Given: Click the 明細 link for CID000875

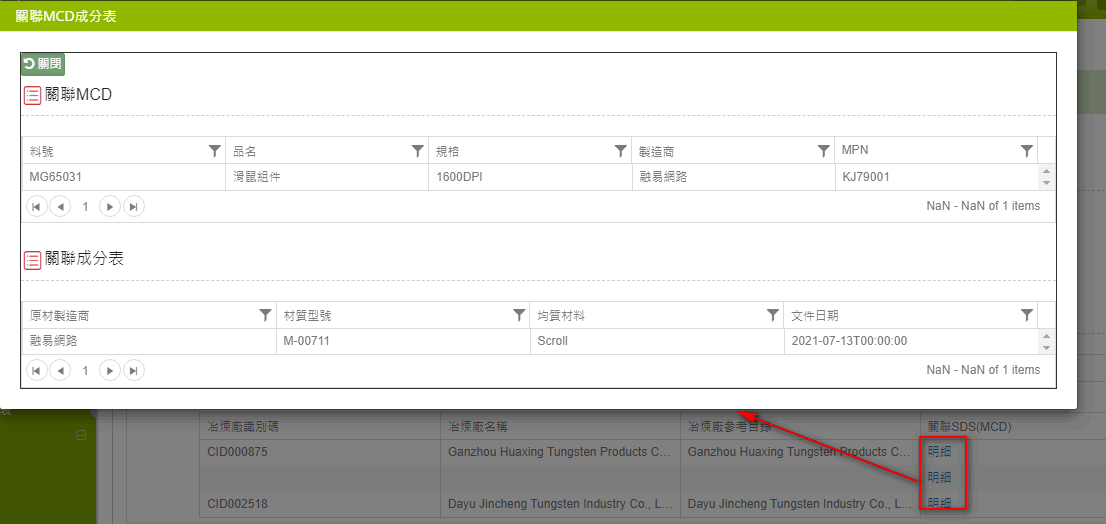Looking at the screenshot, I should pyautogui.click(x=939, y=452).
